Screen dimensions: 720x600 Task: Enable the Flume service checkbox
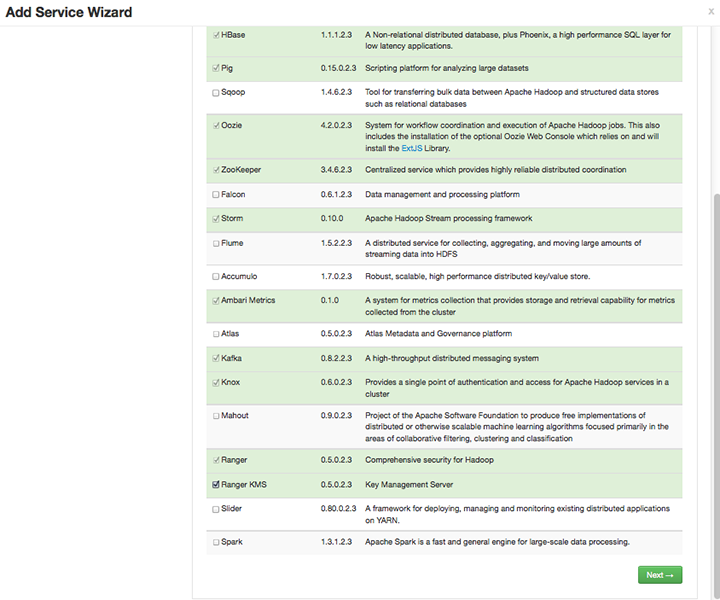pyautogui.click(x=216, y=243)
